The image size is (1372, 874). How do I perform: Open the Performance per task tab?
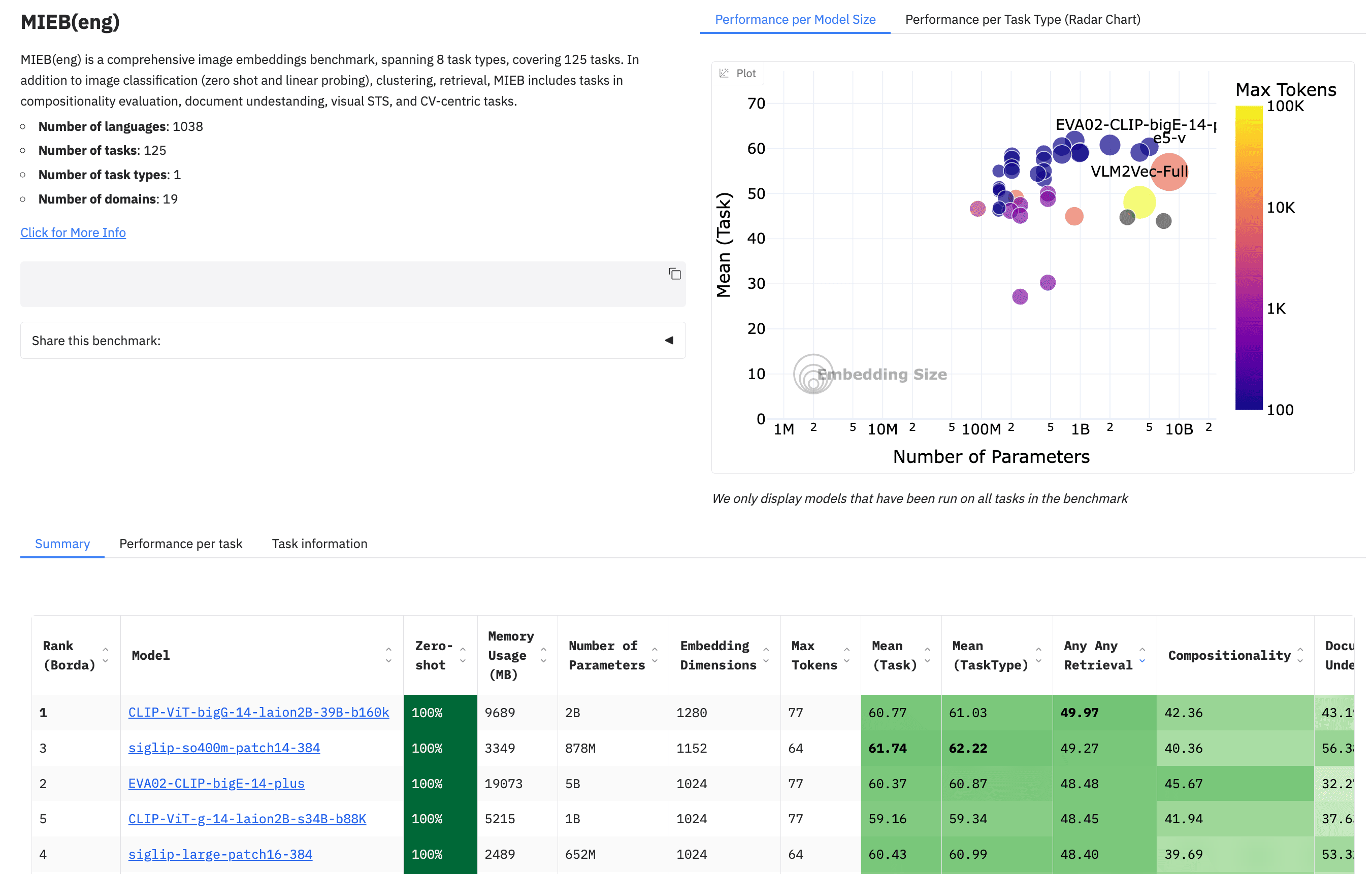pyautogui.click(x=181, y=544)
